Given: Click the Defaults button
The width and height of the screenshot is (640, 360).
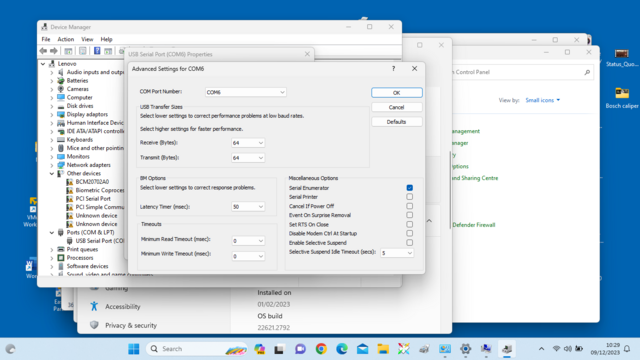Looking at the screenshot, I should 396,122.
